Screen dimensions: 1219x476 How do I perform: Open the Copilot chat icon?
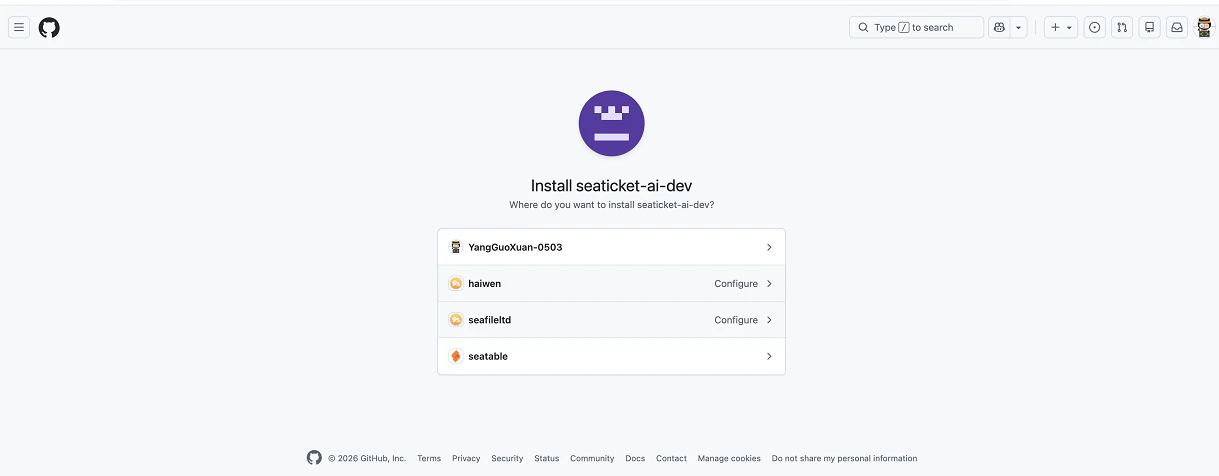click(999, 28)
